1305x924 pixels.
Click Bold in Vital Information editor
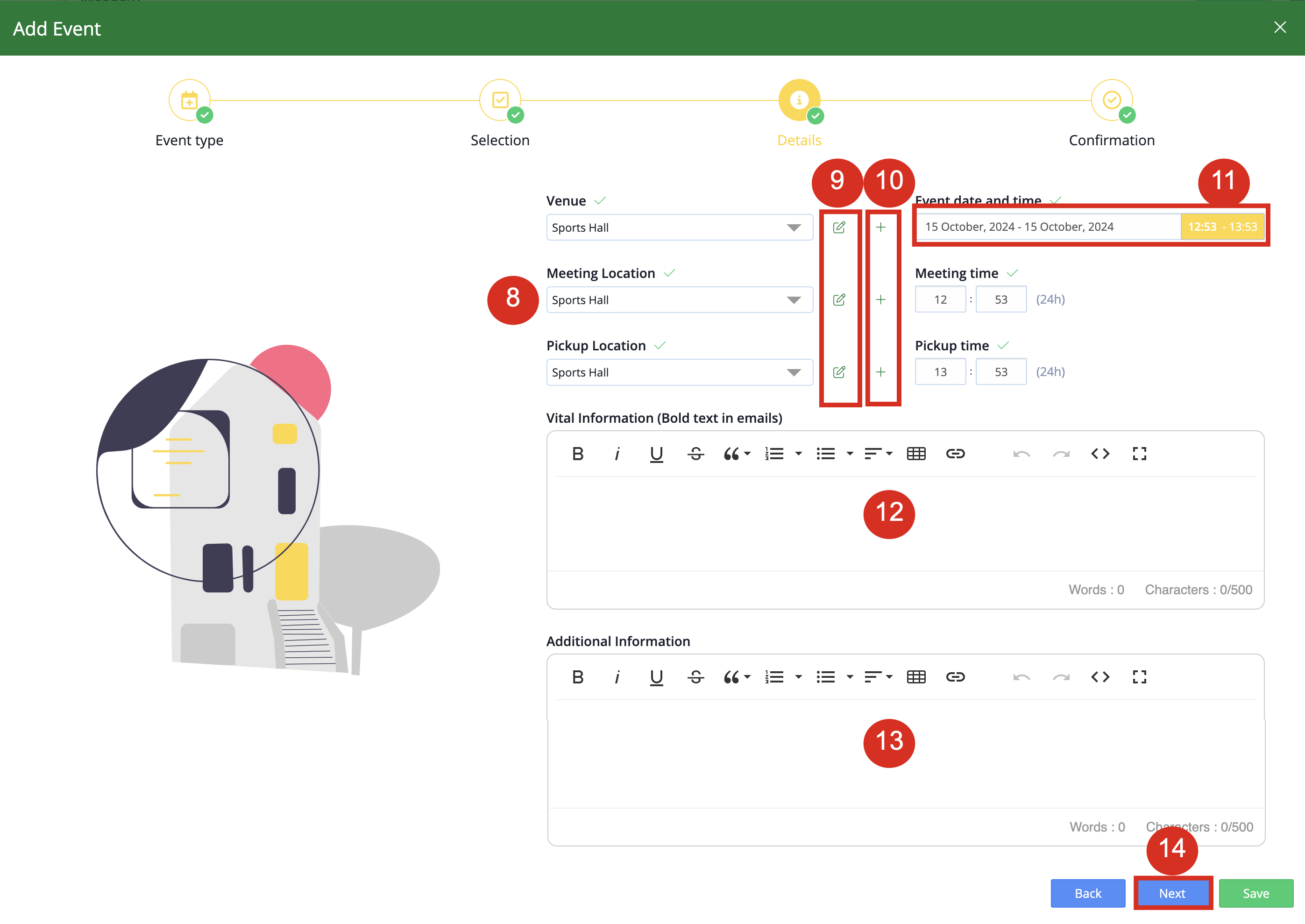point(577,454)
